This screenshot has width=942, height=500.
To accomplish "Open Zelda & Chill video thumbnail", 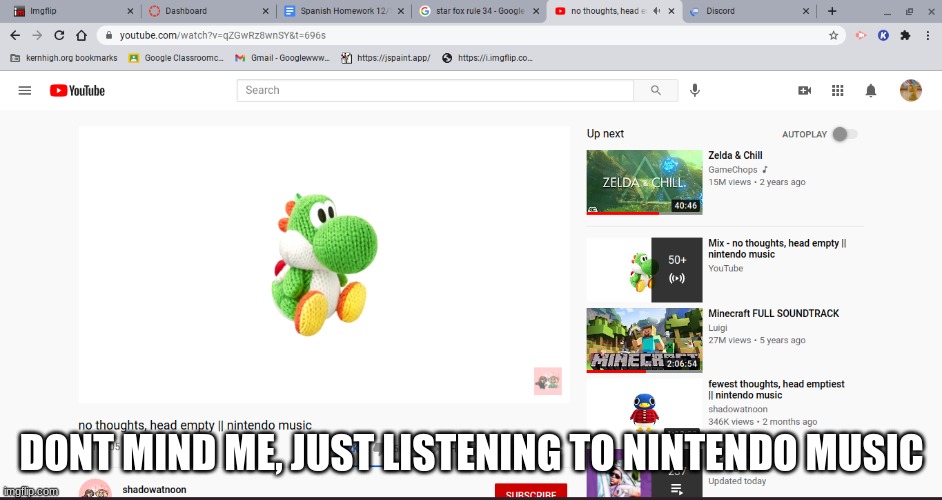I will [x=644, y=182].
